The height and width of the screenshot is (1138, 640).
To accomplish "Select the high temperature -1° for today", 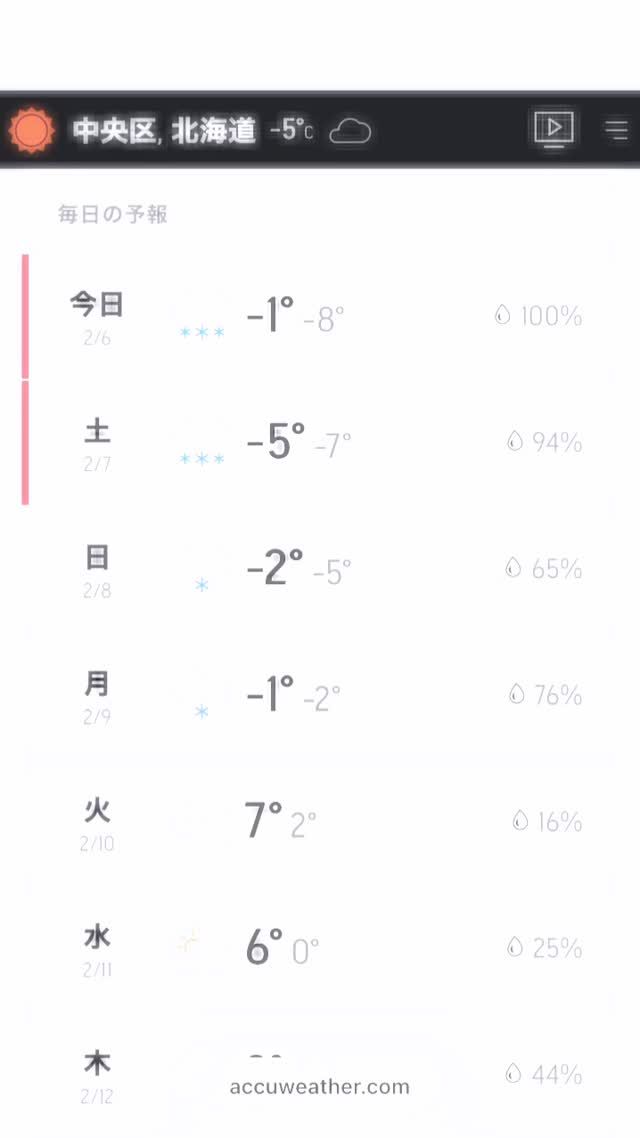I will (x=268, y=313).
